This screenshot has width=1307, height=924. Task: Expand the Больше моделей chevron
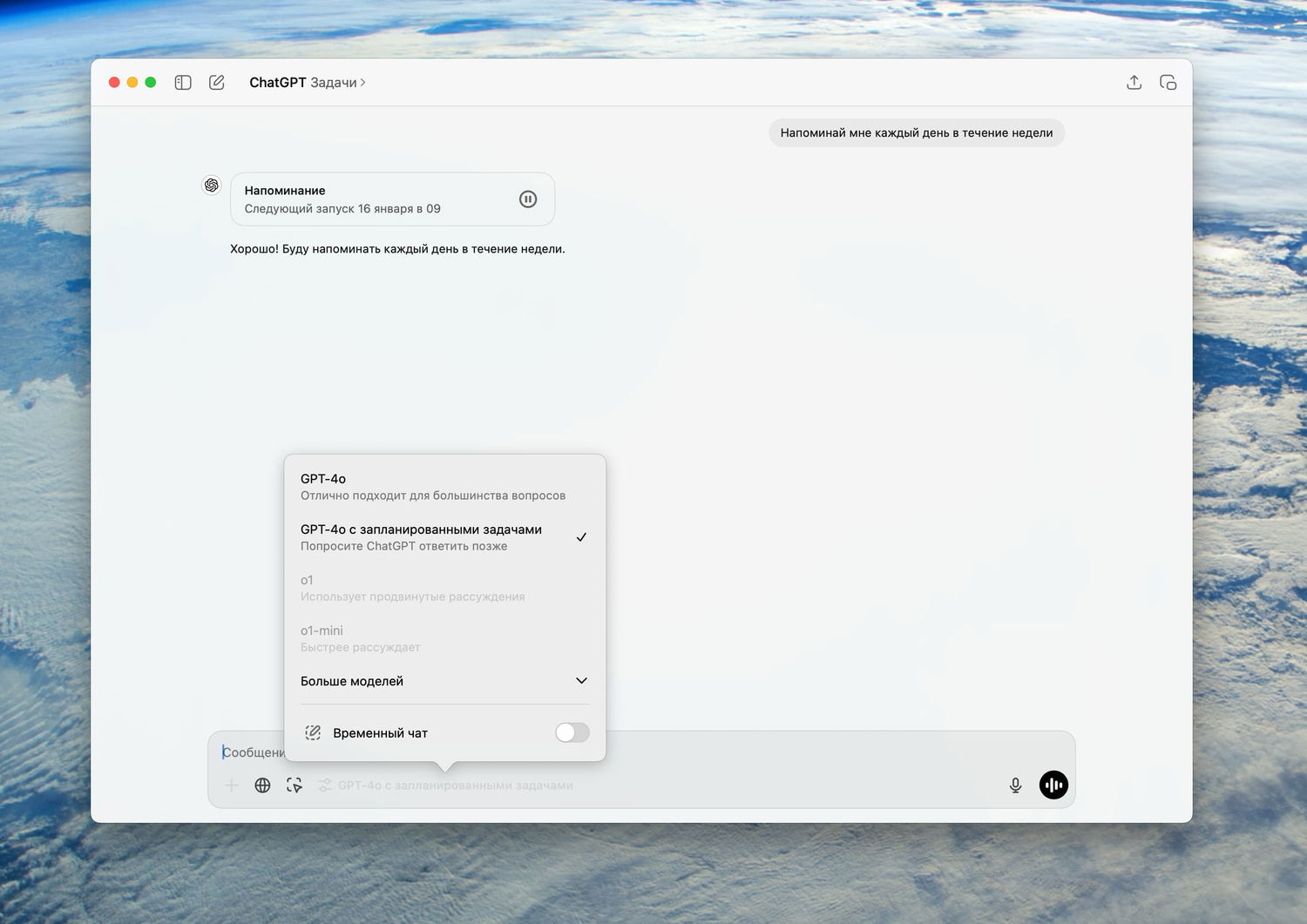coord(581,681)
